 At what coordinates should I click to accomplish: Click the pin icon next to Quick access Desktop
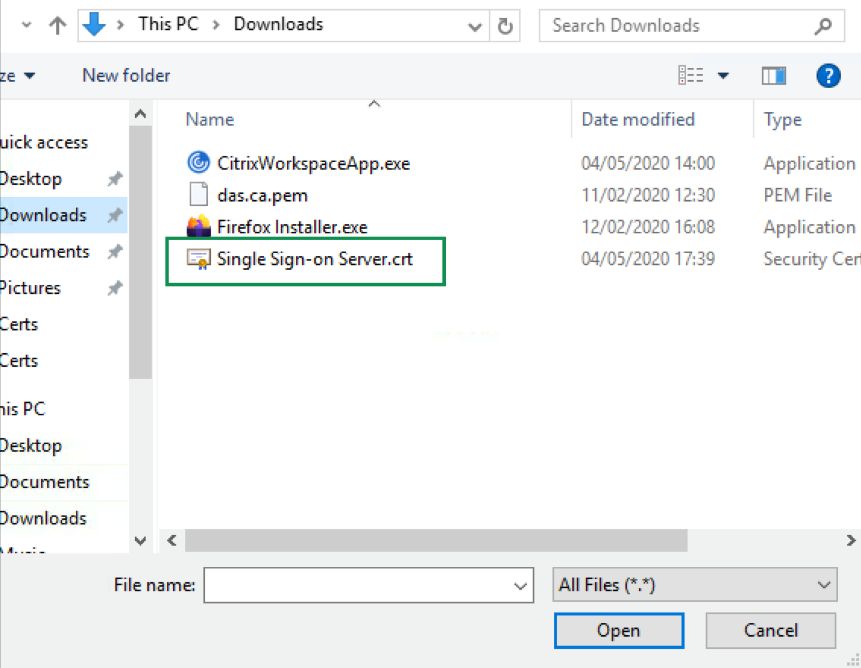tap(115, 178)
